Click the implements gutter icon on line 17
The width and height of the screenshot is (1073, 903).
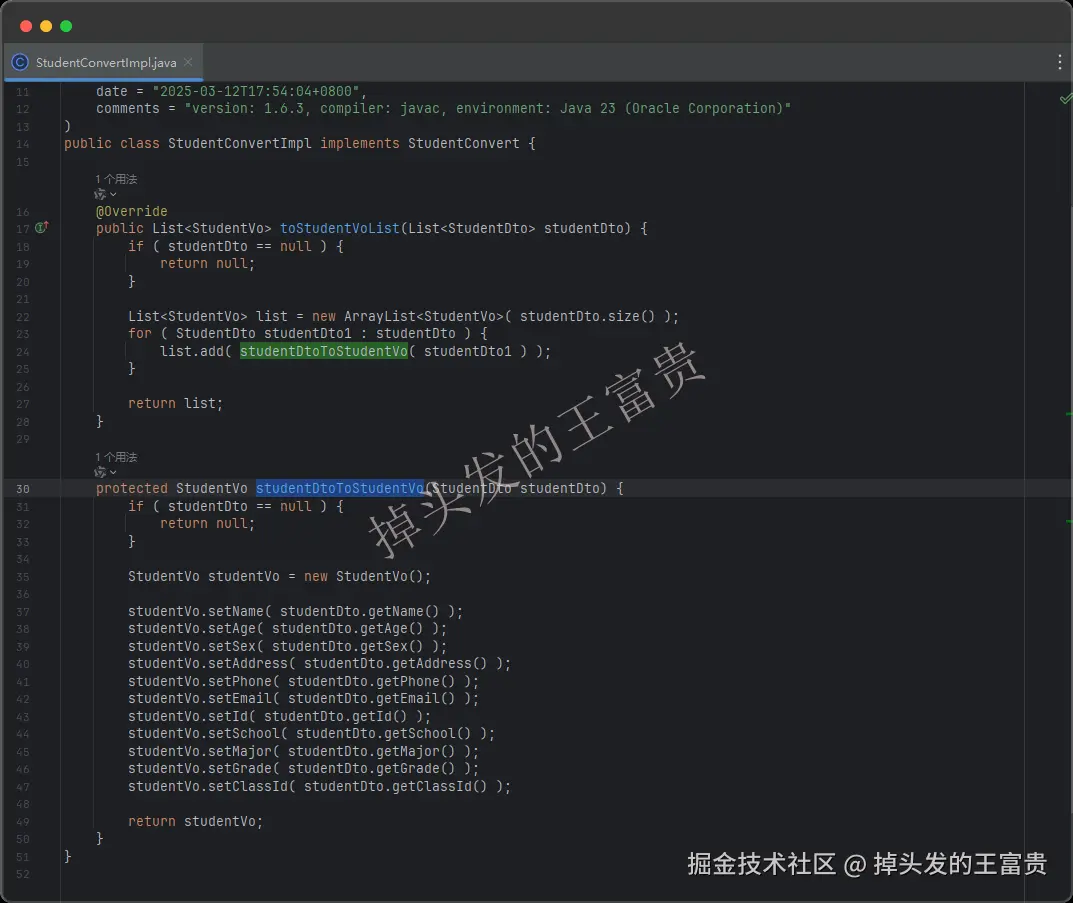(x=42, y=228)
